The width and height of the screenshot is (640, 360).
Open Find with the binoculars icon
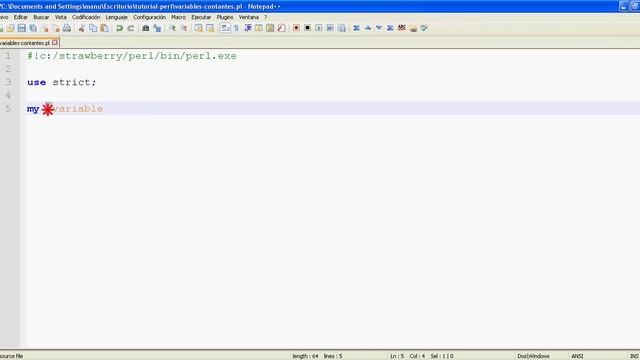point(146,28)
